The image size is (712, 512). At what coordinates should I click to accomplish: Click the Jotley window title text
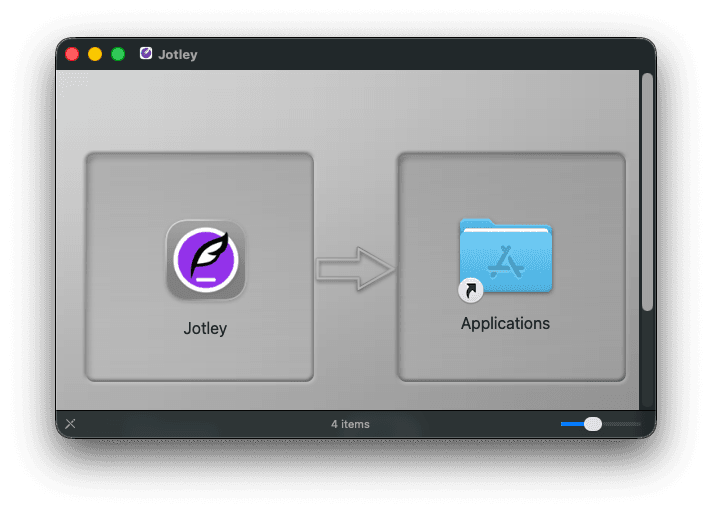pos(178,54)
